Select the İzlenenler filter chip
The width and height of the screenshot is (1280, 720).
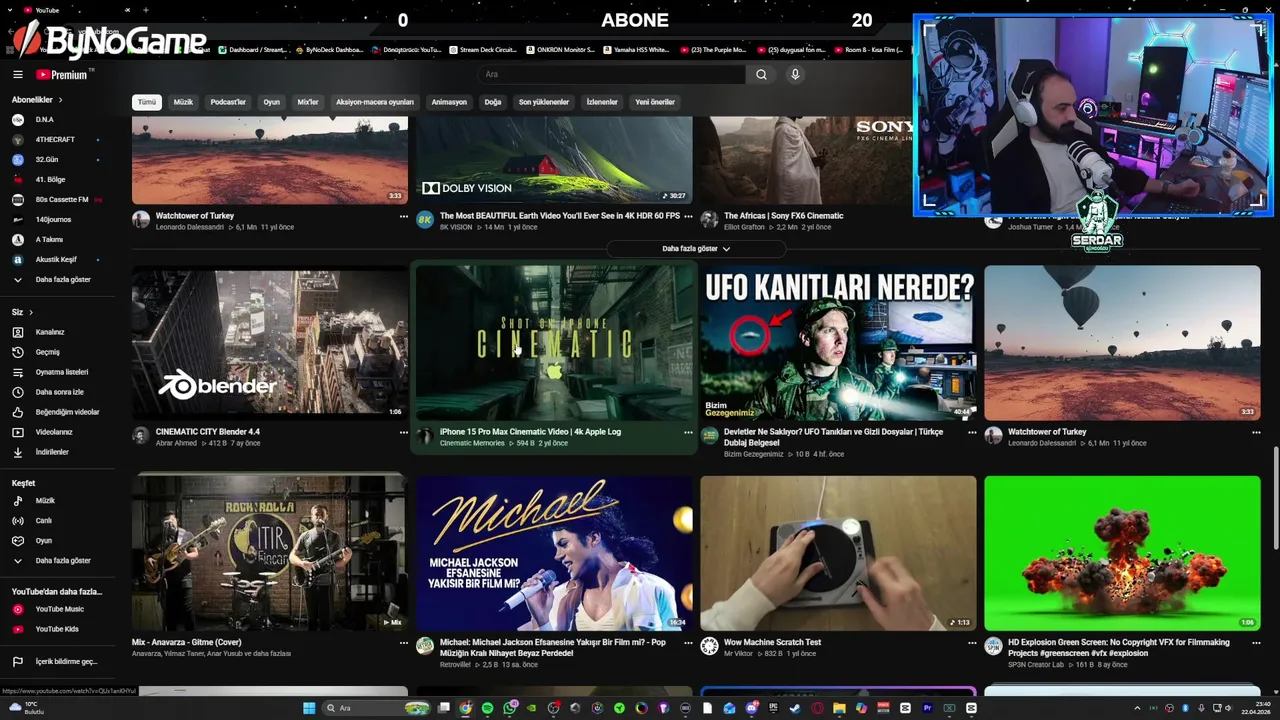click(602, 102)
